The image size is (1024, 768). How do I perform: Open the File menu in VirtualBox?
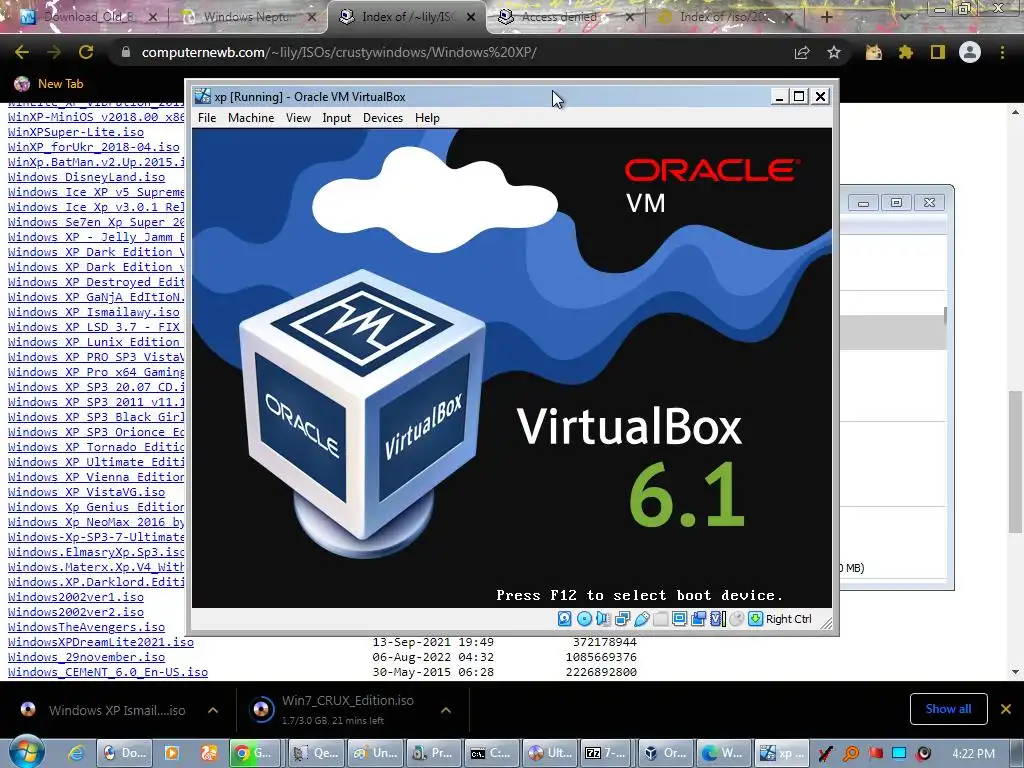click(207, 118)
